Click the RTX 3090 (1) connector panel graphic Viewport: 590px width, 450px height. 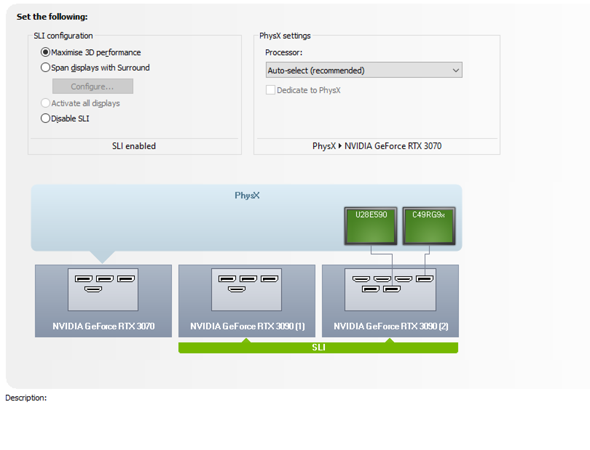pyautogui.click(x=246, y=289)
